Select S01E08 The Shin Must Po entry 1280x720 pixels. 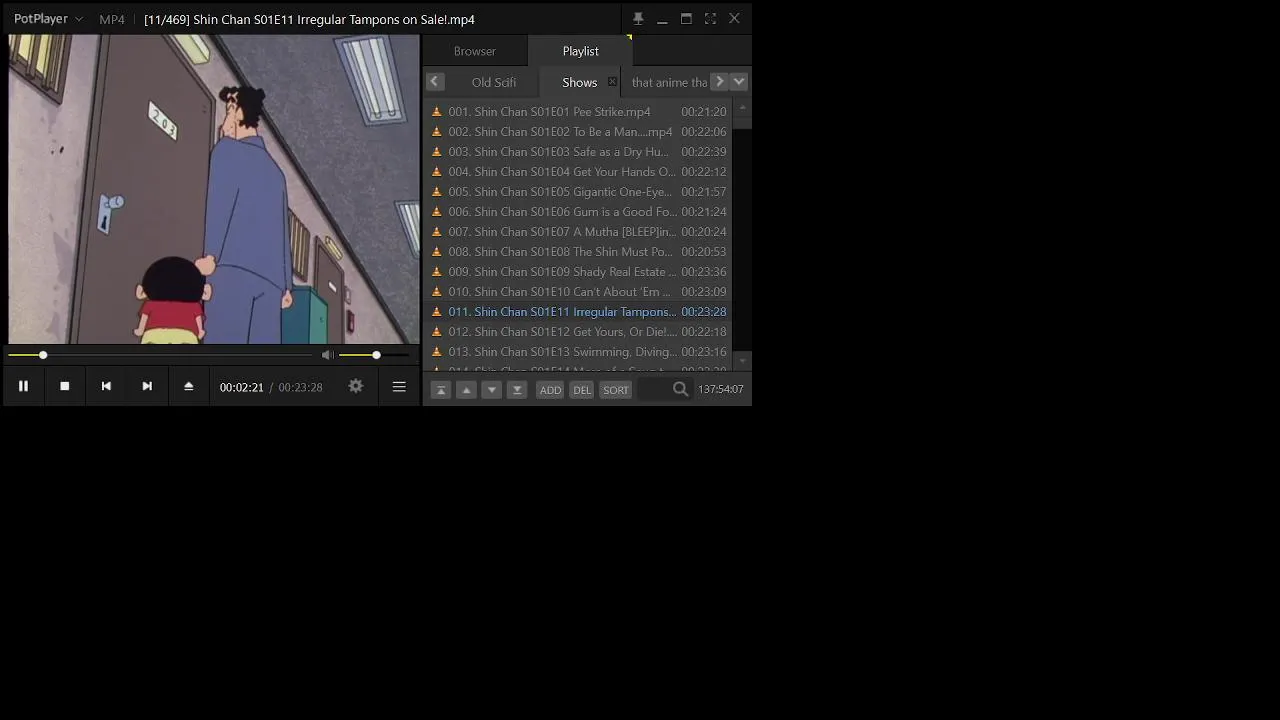[579, 252]
